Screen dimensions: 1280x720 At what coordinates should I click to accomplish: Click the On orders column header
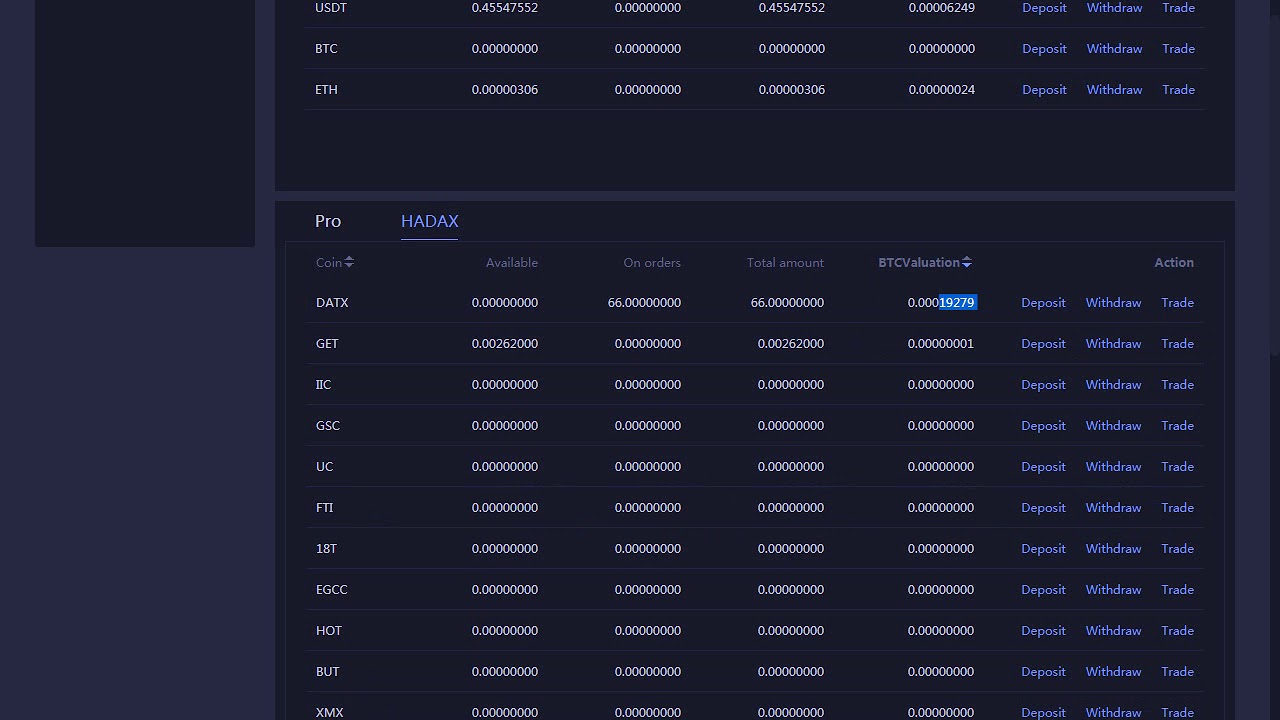(x=652, y=262)
